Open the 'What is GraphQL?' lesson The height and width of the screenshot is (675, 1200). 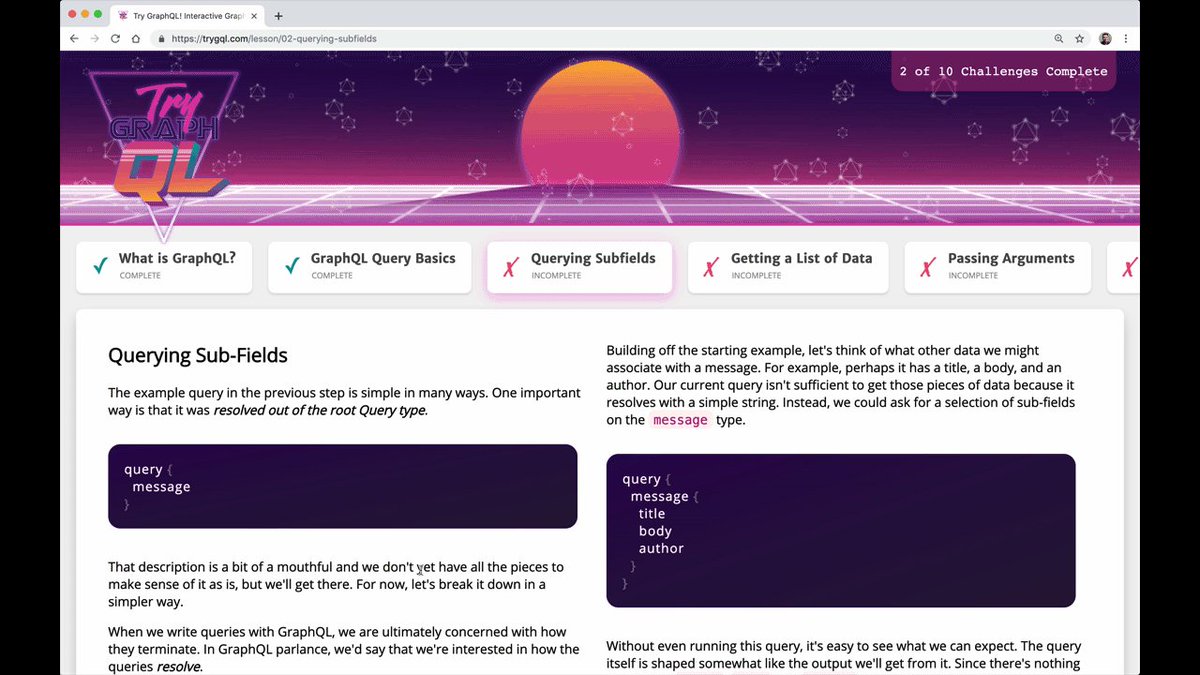point(164,266)
